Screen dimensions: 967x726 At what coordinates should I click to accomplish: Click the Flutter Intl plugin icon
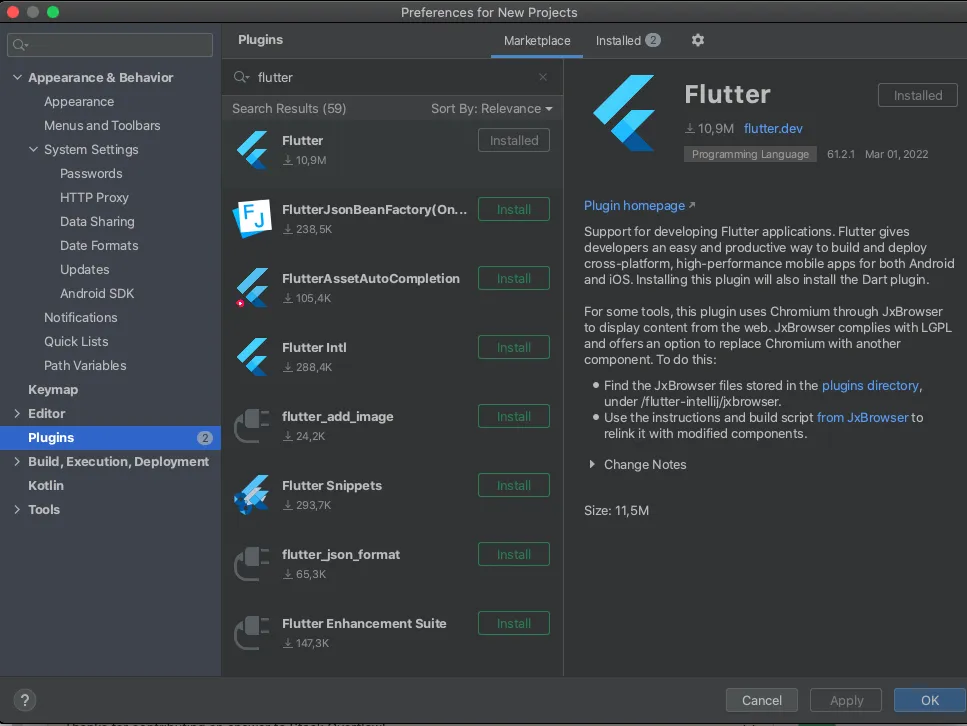[252, 357]
